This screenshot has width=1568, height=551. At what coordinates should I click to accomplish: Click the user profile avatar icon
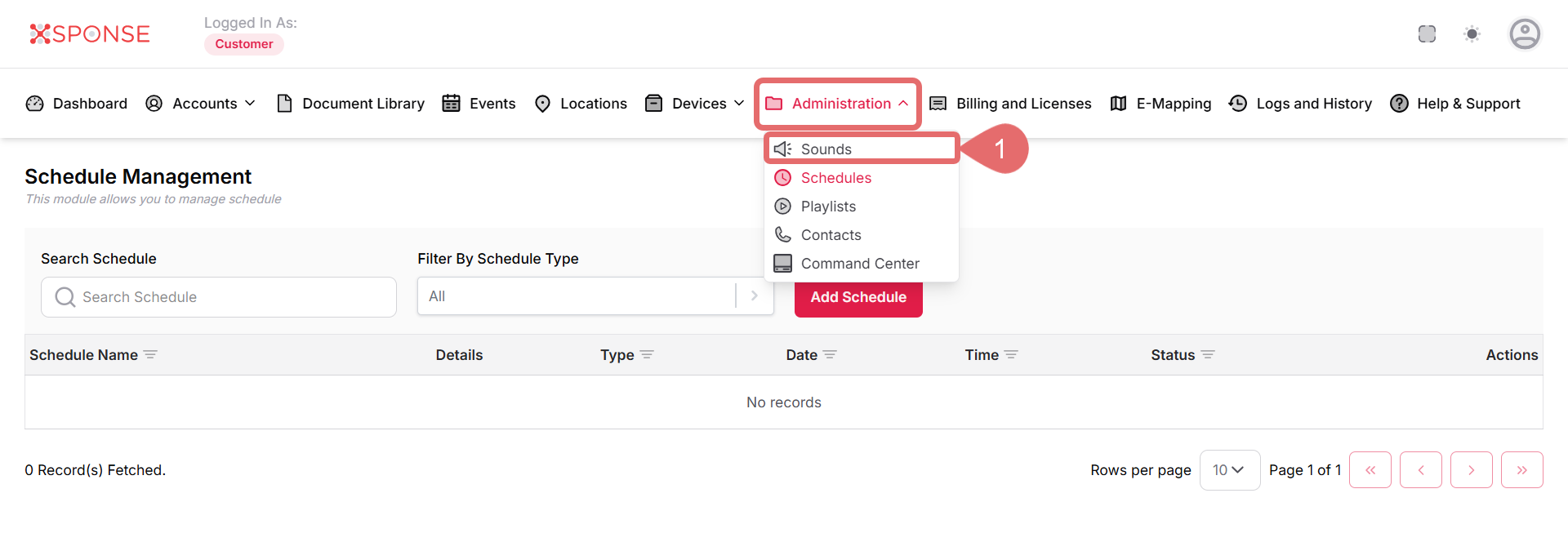pyautogui.click(x=1524, y=34)
